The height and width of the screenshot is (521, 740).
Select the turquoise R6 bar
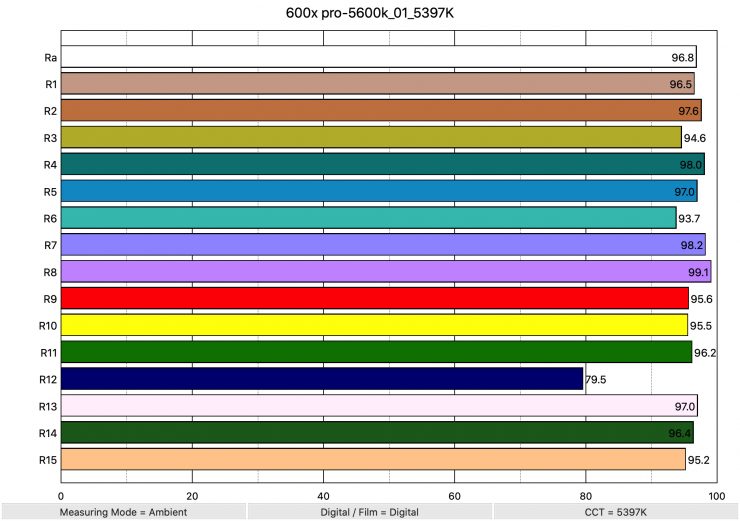[x=368, y=218]
